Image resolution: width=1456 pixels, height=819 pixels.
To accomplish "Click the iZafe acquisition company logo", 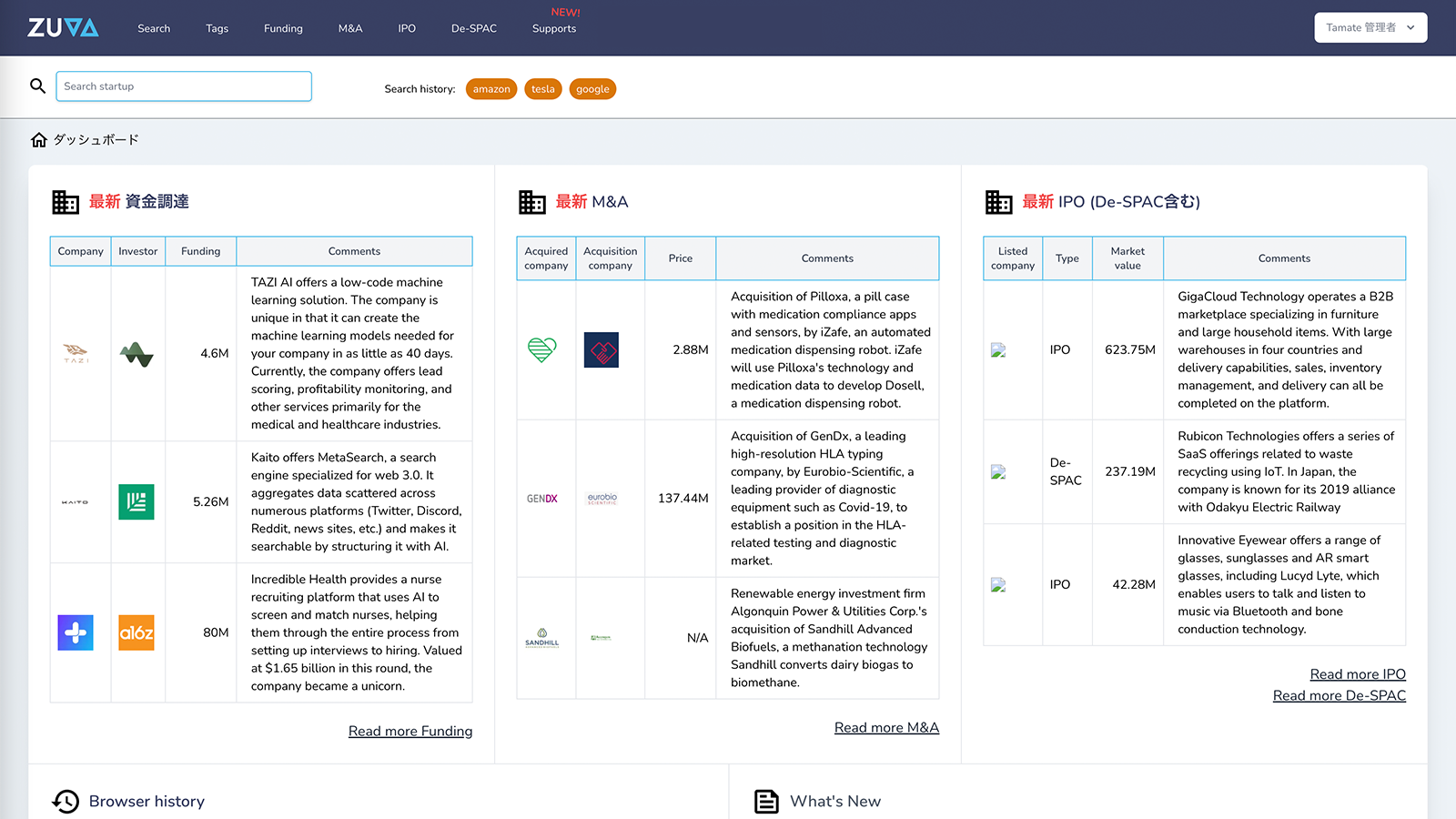I will coord(601,349).
